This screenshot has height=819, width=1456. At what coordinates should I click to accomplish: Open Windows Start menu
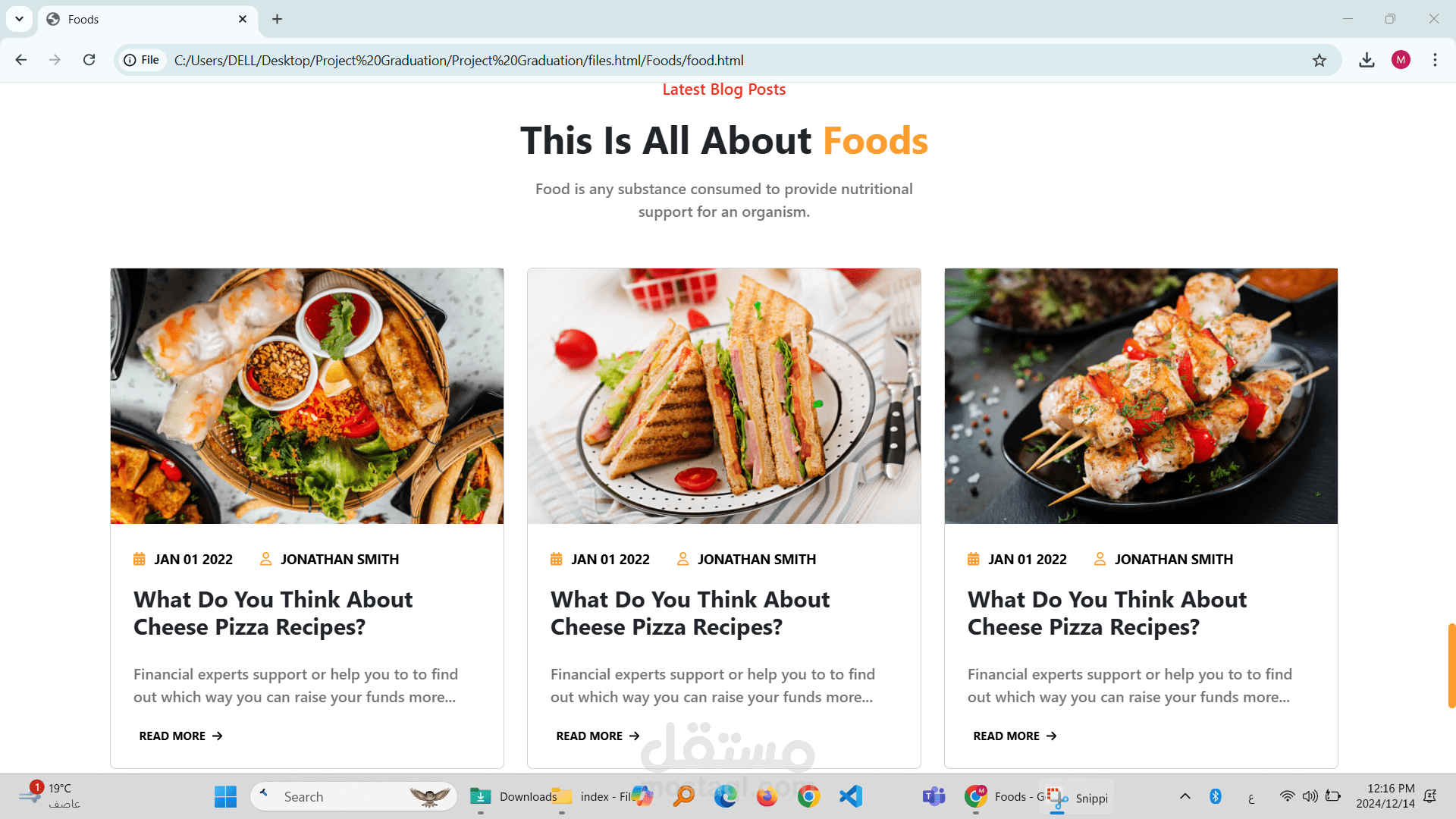pyautogui.click(x=225, y=796)
